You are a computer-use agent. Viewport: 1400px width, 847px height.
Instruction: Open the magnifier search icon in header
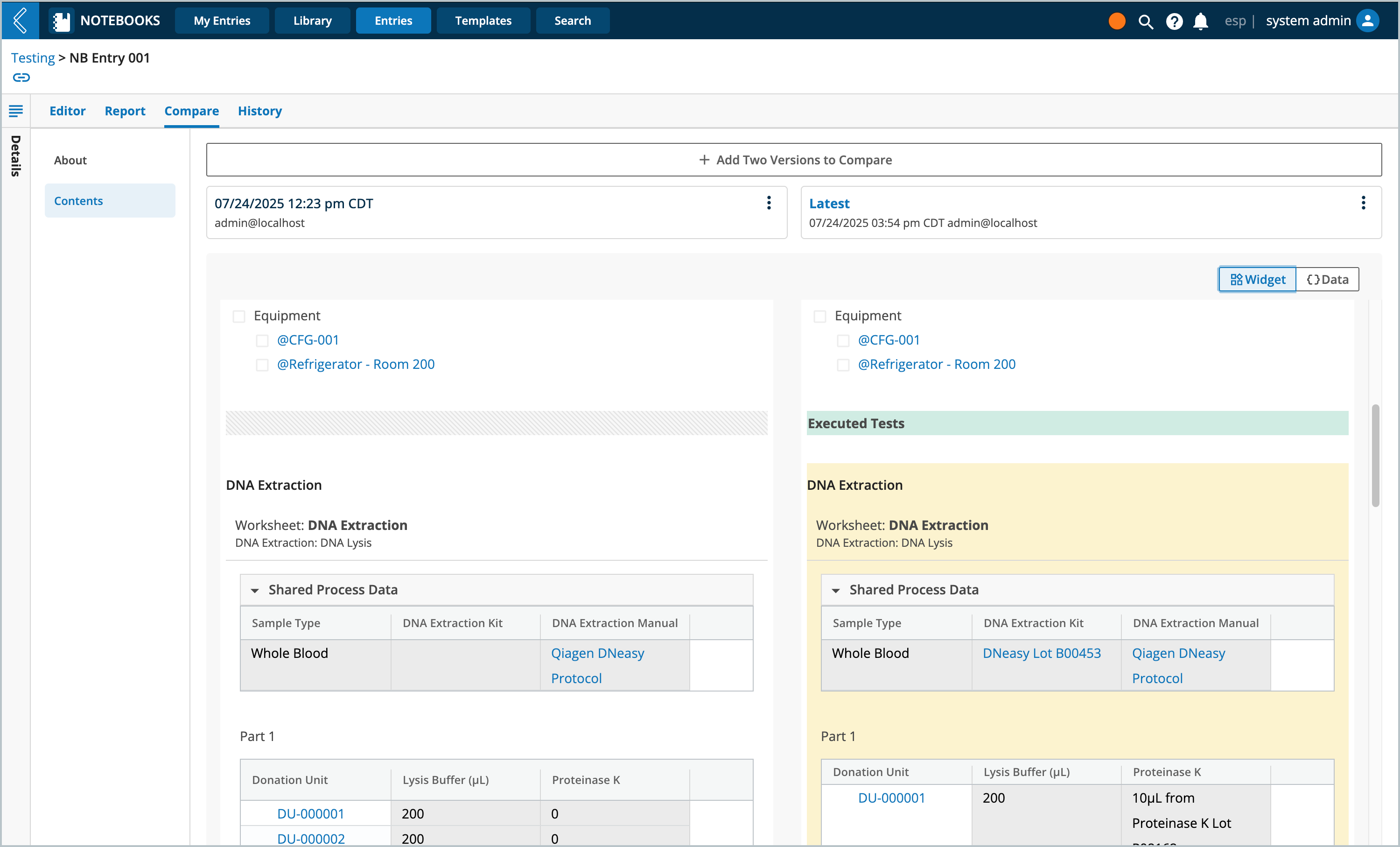coord(1146,21)
